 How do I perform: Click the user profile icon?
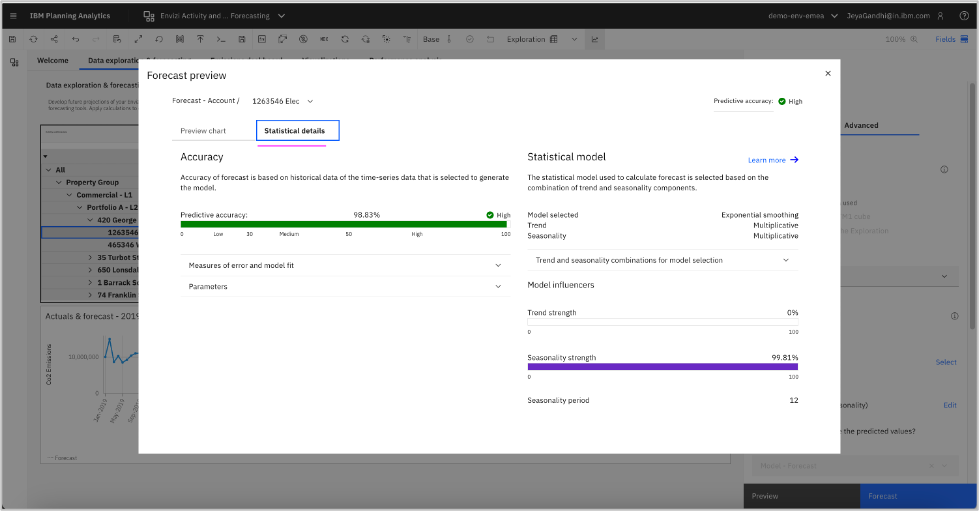point(939,16)
